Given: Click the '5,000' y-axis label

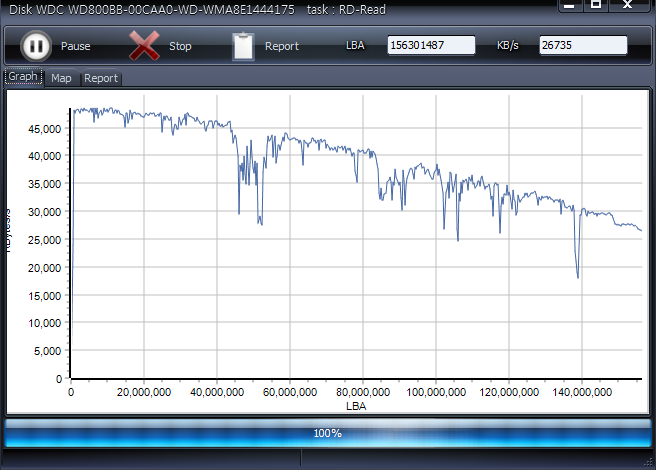Looking at the screenshot, I should [47, 351].
